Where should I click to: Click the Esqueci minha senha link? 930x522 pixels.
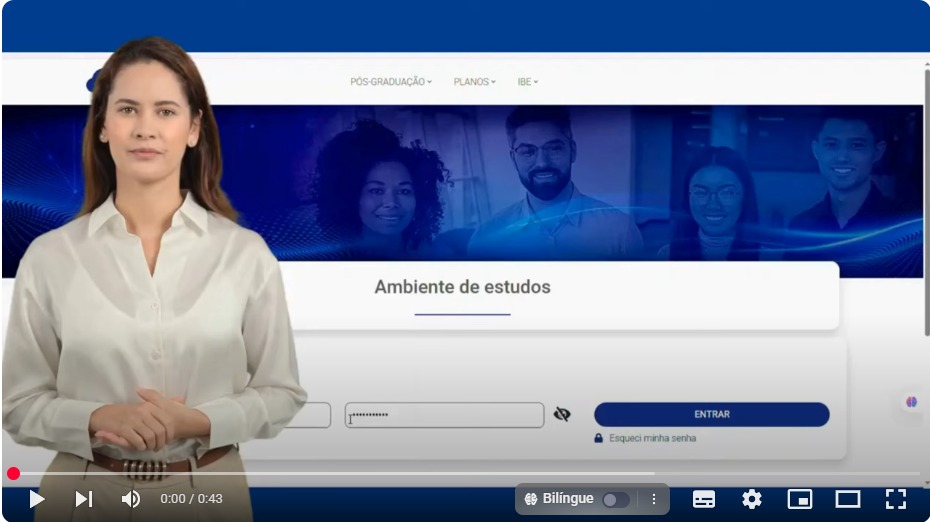[652, 438]
